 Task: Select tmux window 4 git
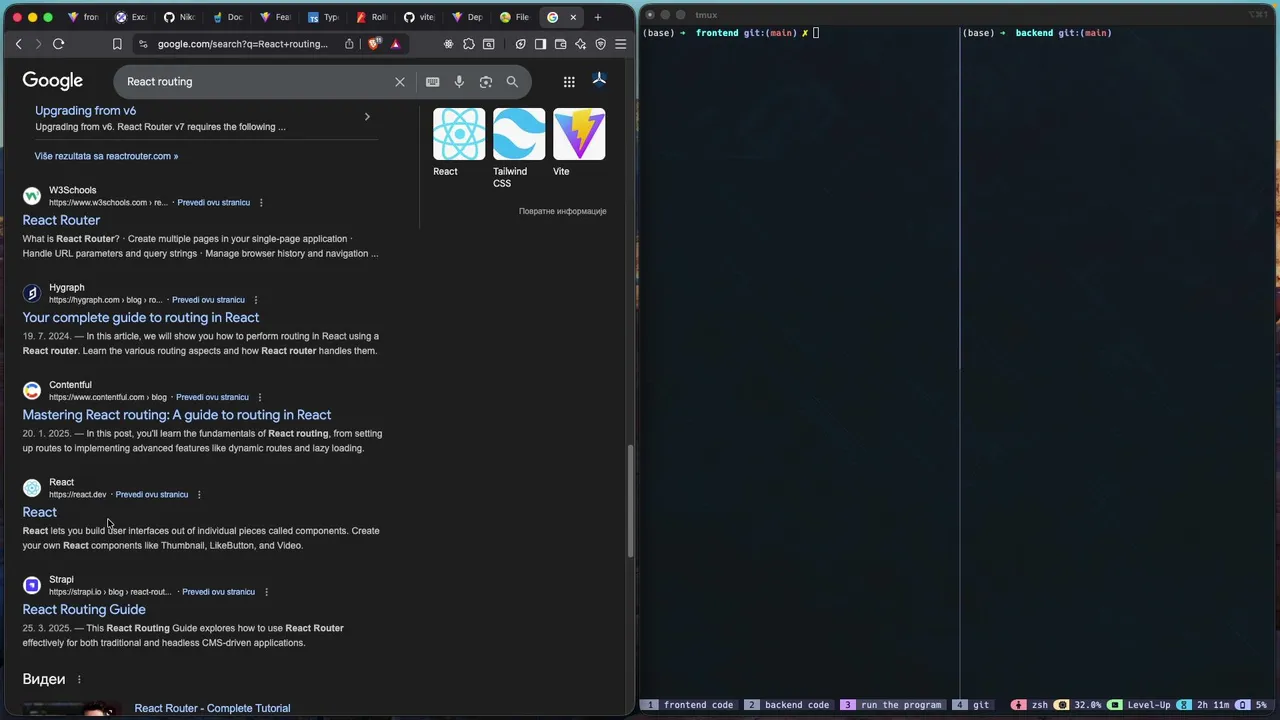tap(971, 705)
